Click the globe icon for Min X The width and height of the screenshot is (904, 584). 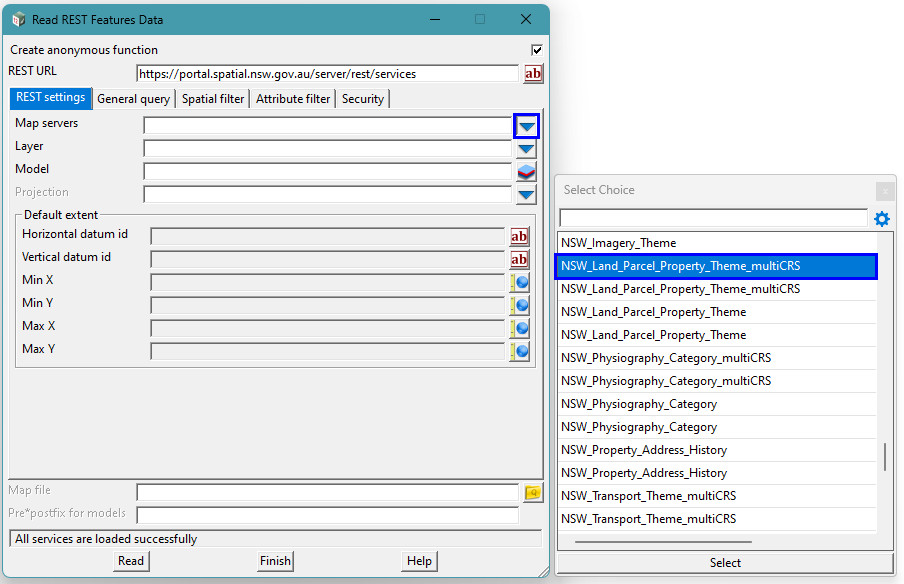pos(519,282)
